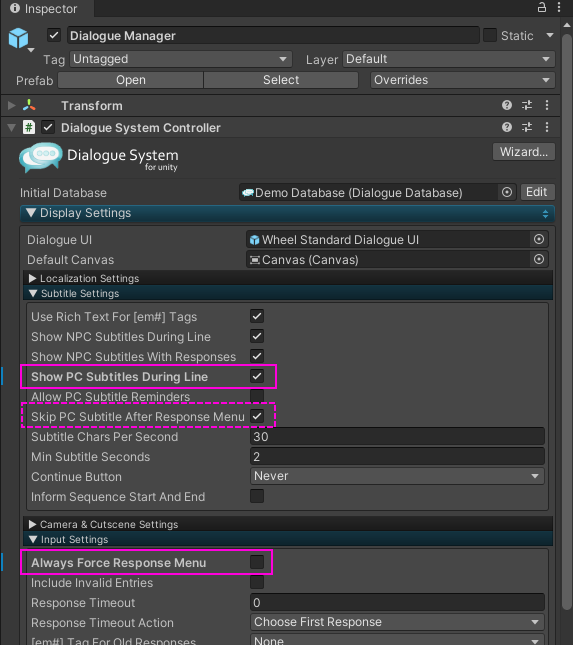Click object picker for Default Canvas field
The height and width of the screenshot is (645, 573).
point(539,259)
